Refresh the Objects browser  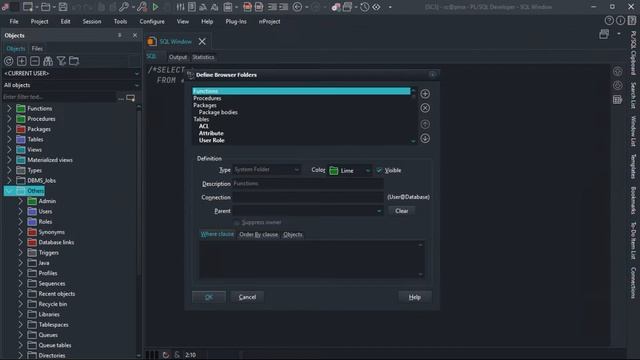(9, 61)
